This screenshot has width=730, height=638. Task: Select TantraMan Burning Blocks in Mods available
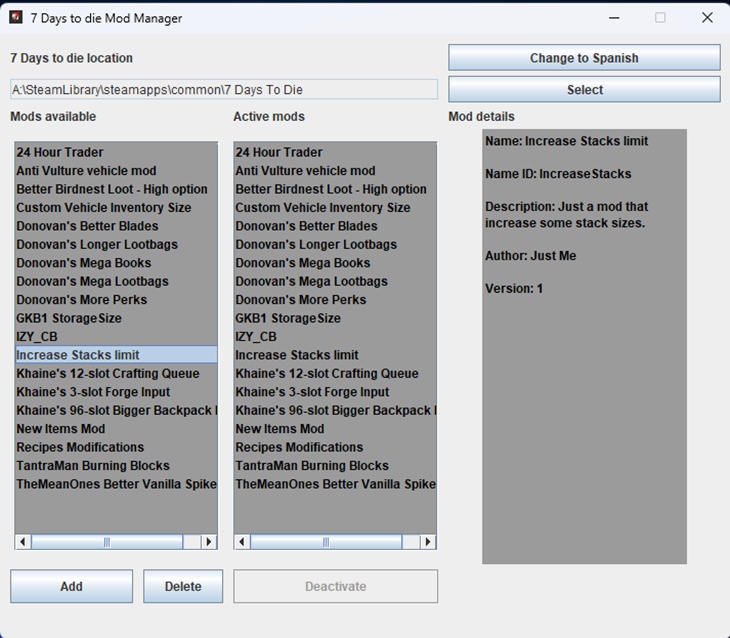click(116, 466)
